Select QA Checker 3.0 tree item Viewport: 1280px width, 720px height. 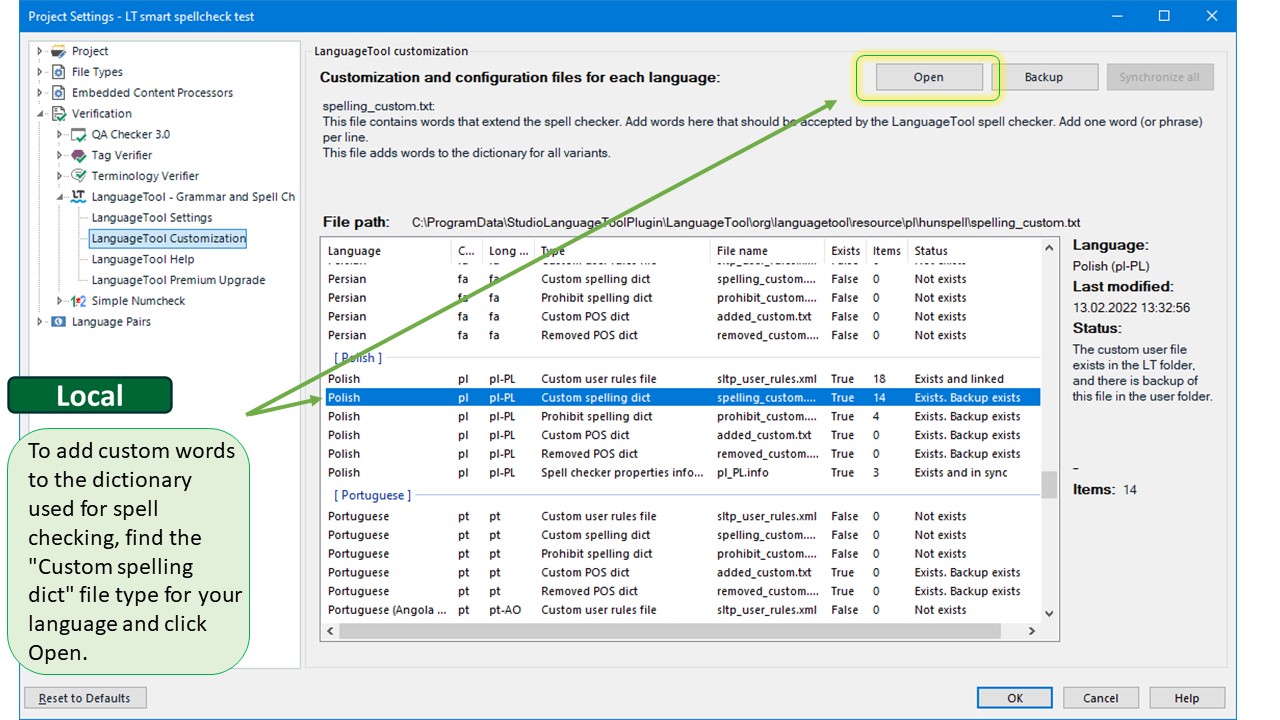coord(131,135)
